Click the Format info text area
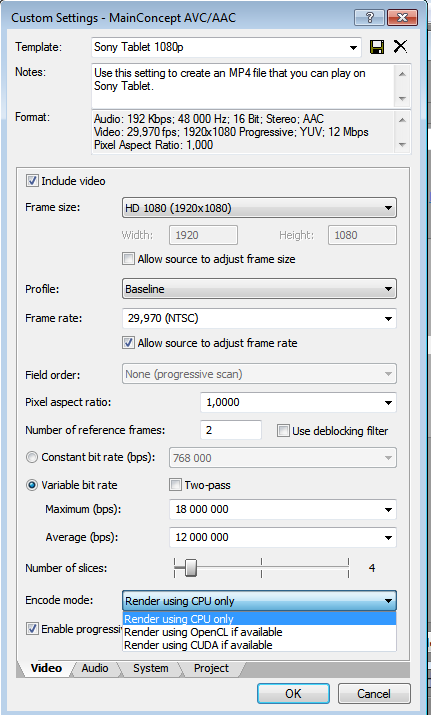This screenshot has height=715, width=431. pos(244,132)
